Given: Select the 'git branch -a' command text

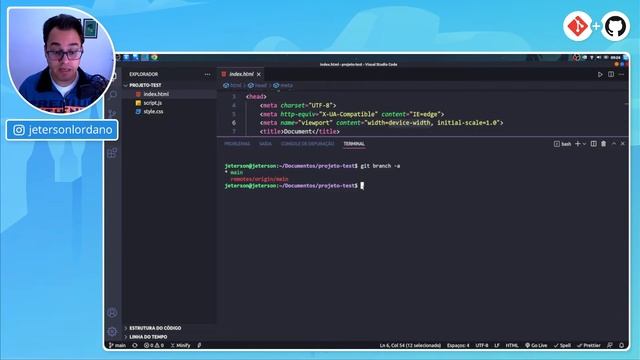Looking at the screenshot, I should pos(380,166).
